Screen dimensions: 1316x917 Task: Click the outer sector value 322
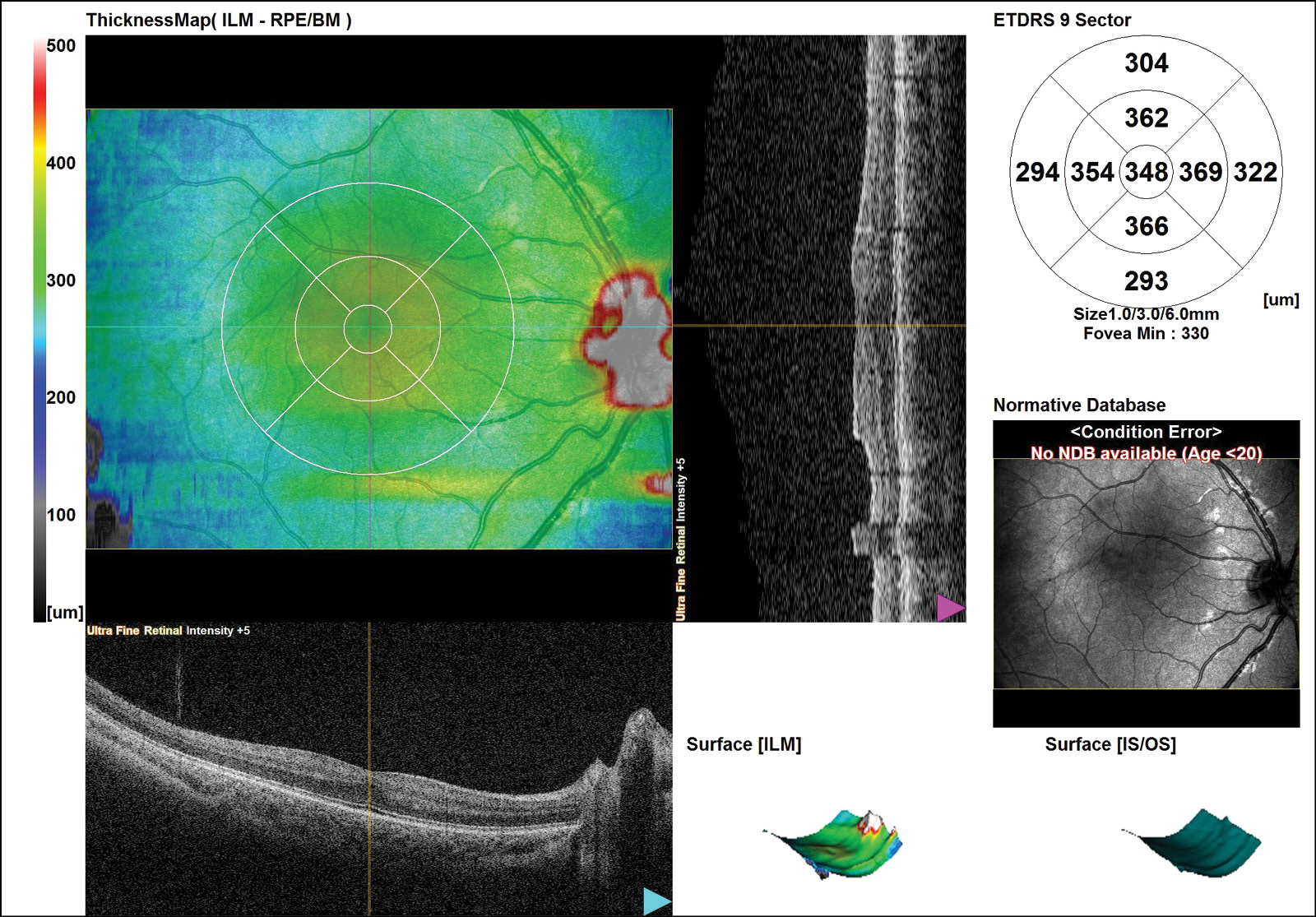1255,172
